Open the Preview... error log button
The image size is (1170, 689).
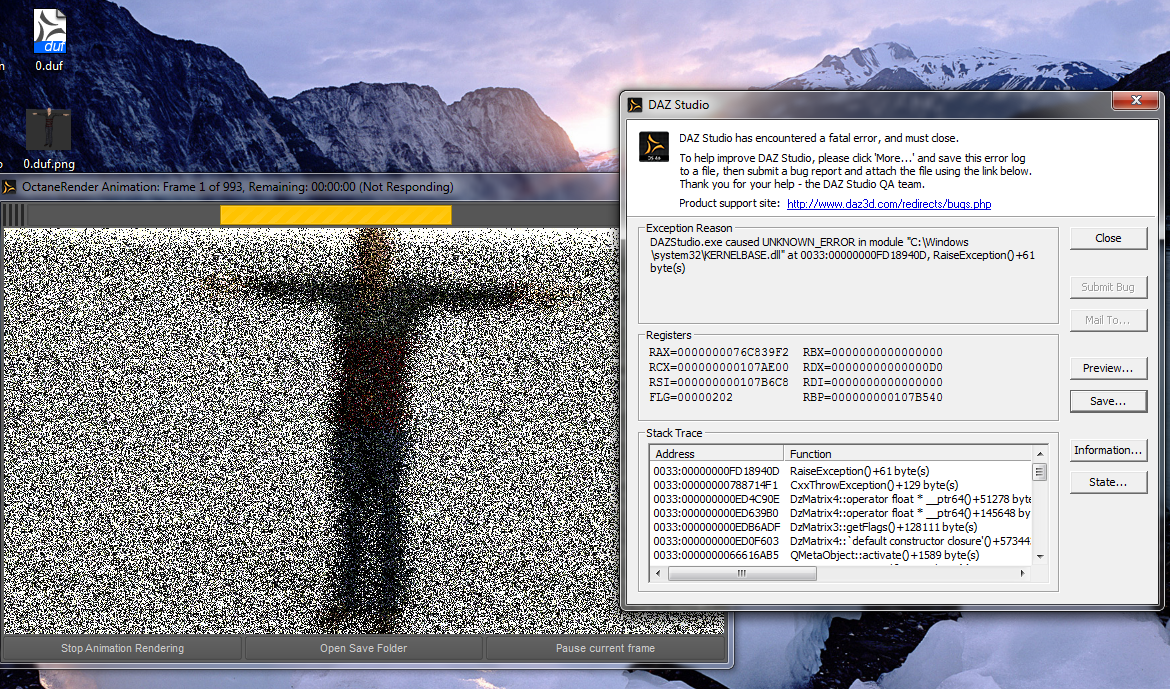tap(1108, 368)
